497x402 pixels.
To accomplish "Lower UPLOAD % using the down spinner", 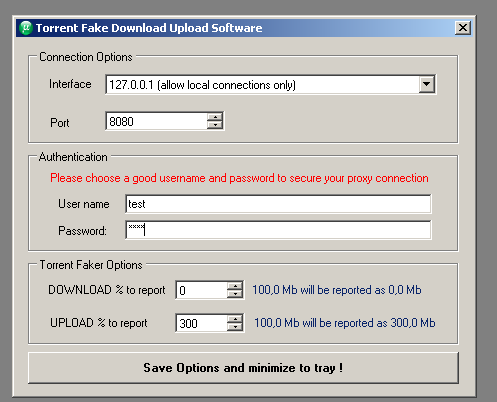I will coord(235,327).
